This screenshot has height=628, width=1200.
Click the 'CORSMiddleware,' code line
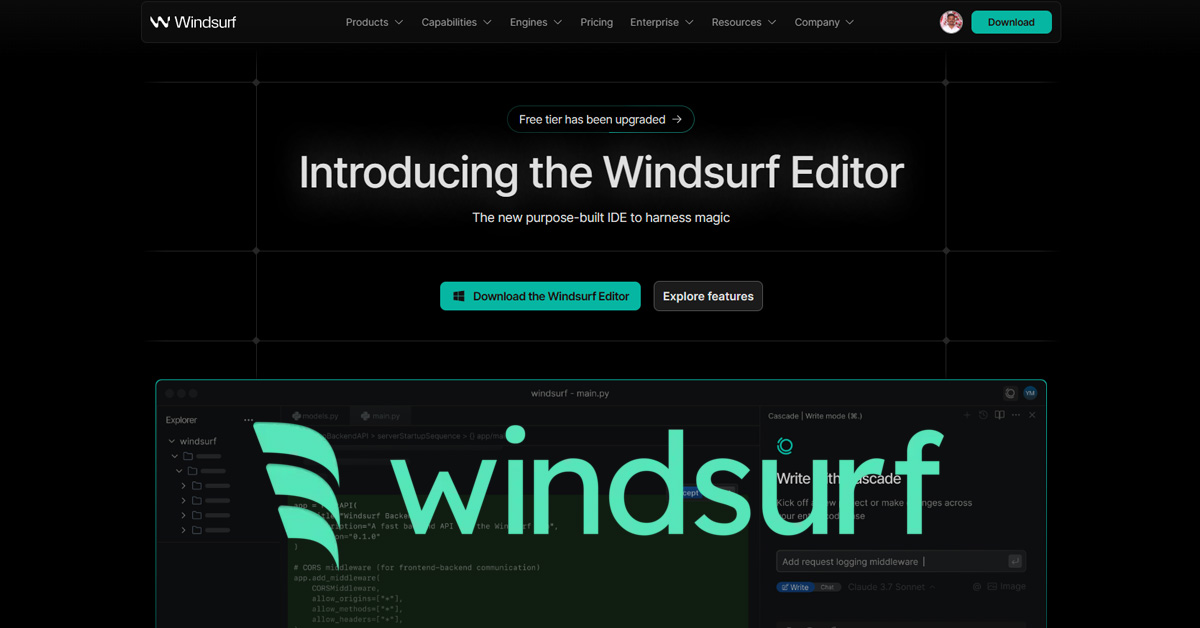345,588
